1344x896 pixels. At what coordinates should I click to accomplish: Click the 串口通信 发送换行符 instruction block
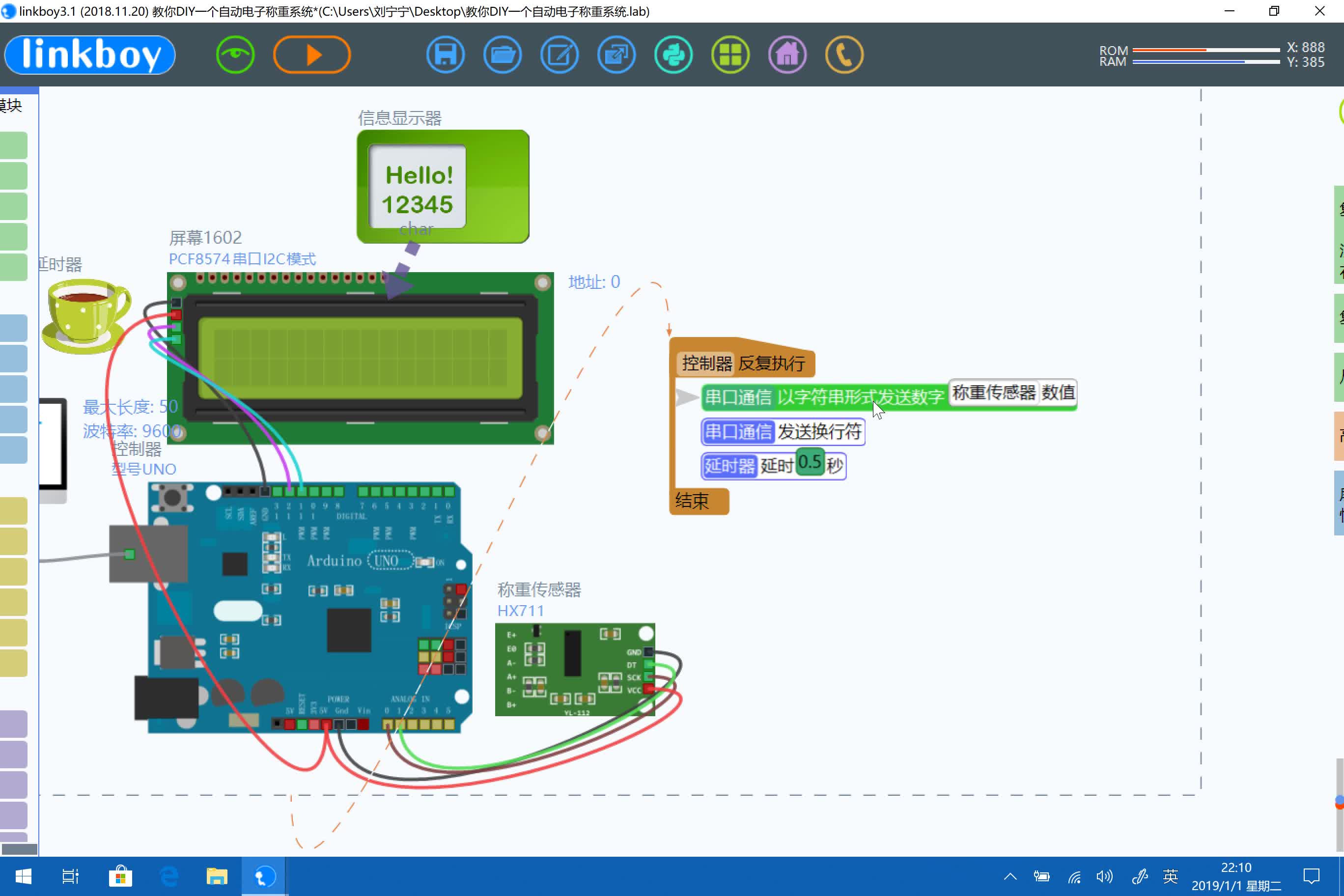783,431
